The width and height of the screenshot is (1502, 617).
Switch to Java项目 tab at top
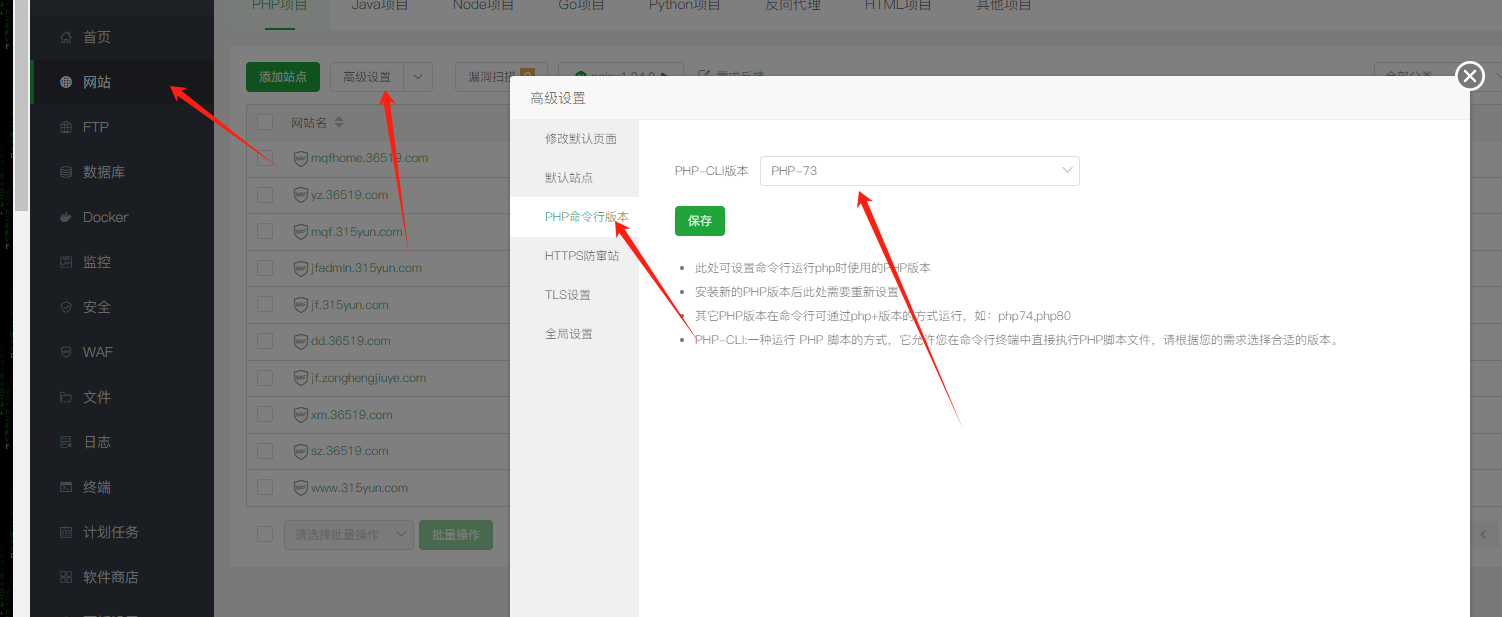pos(380,5)
